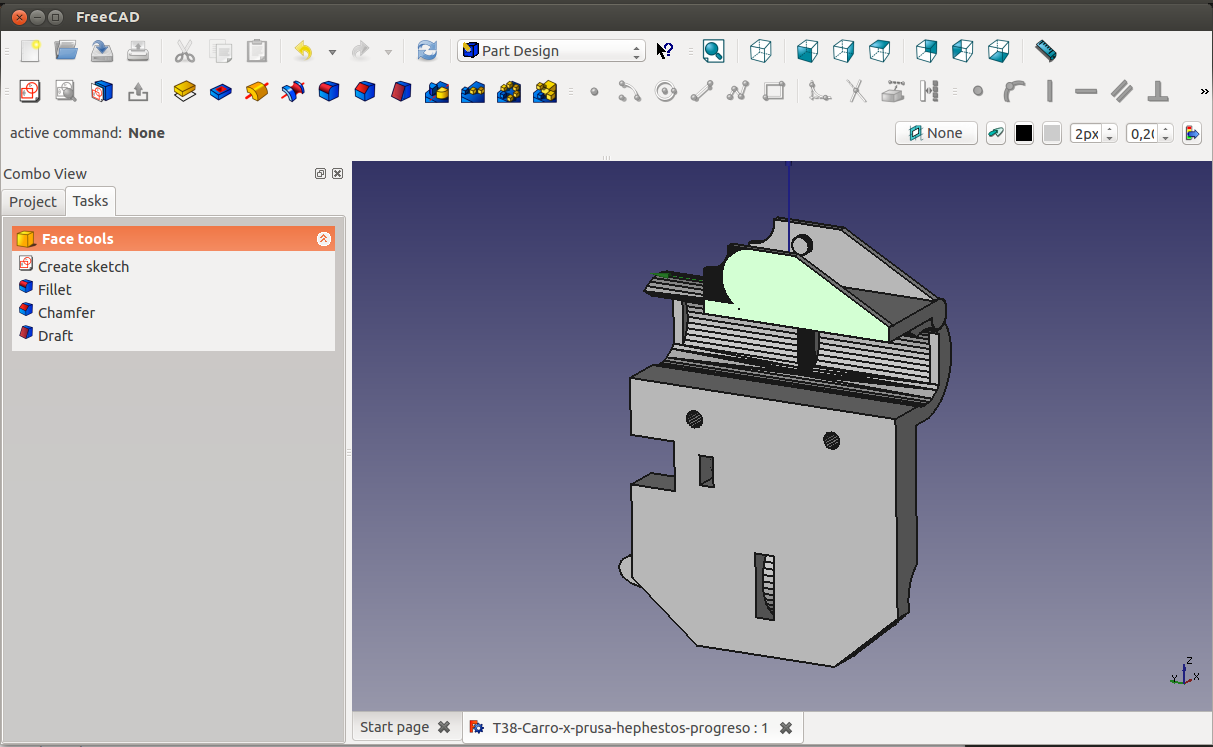
Task: Toggle the None working plane button
Action: [x=936, y=133]
